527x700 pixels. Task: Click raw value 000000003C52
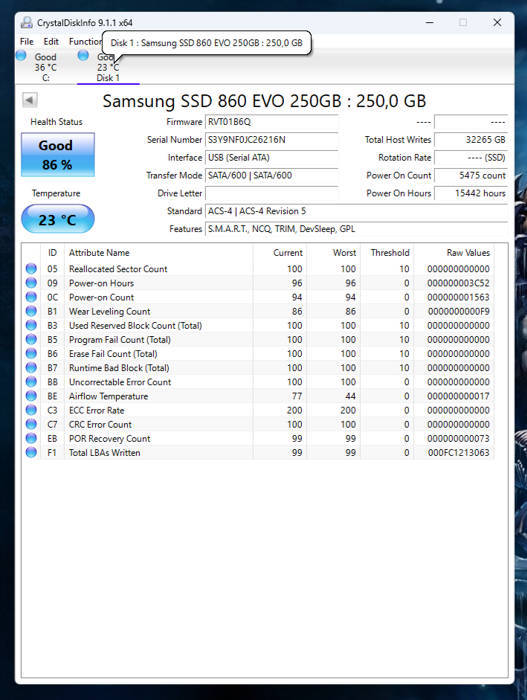458,283
